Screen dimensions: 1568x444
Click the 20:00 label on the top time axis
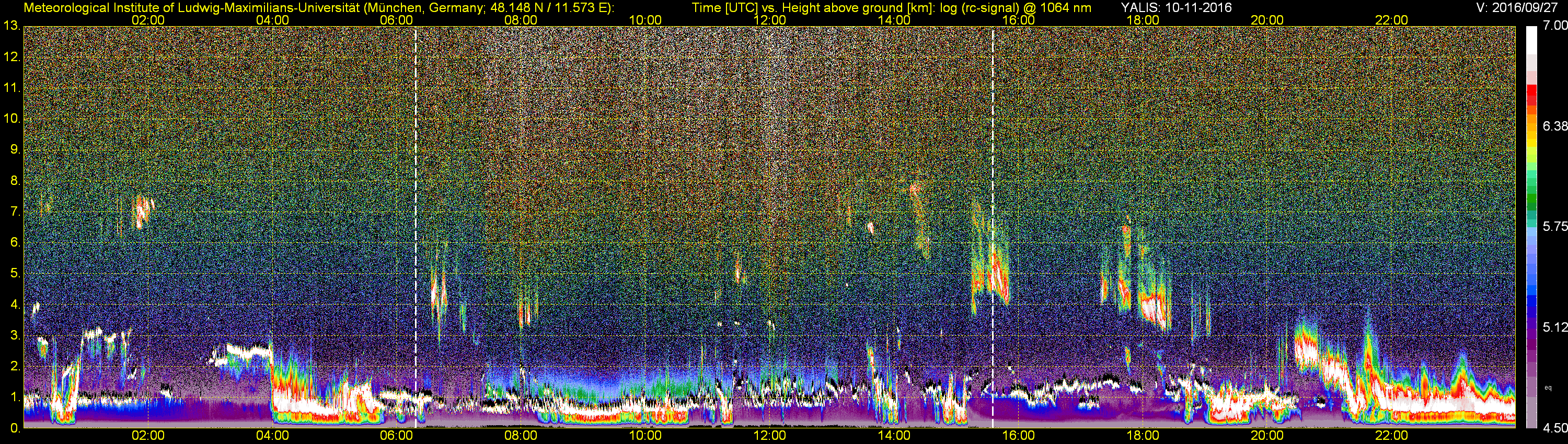(1267, 20)
